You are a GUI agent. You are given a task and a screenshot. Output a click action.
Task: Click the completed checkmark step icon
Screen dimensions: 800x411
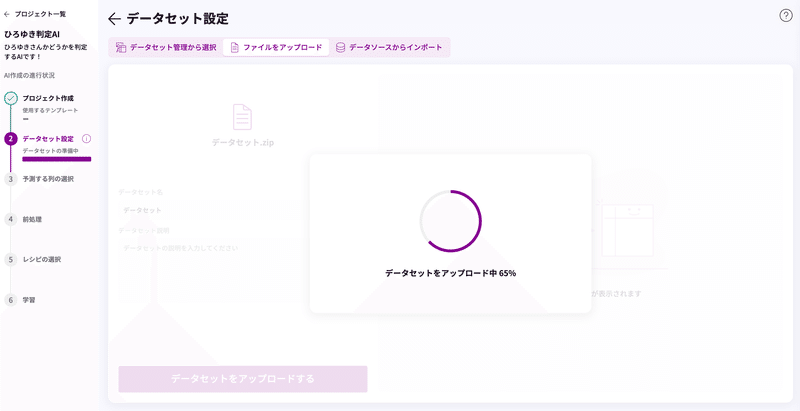pyautogui.click(x=11, y=98)
